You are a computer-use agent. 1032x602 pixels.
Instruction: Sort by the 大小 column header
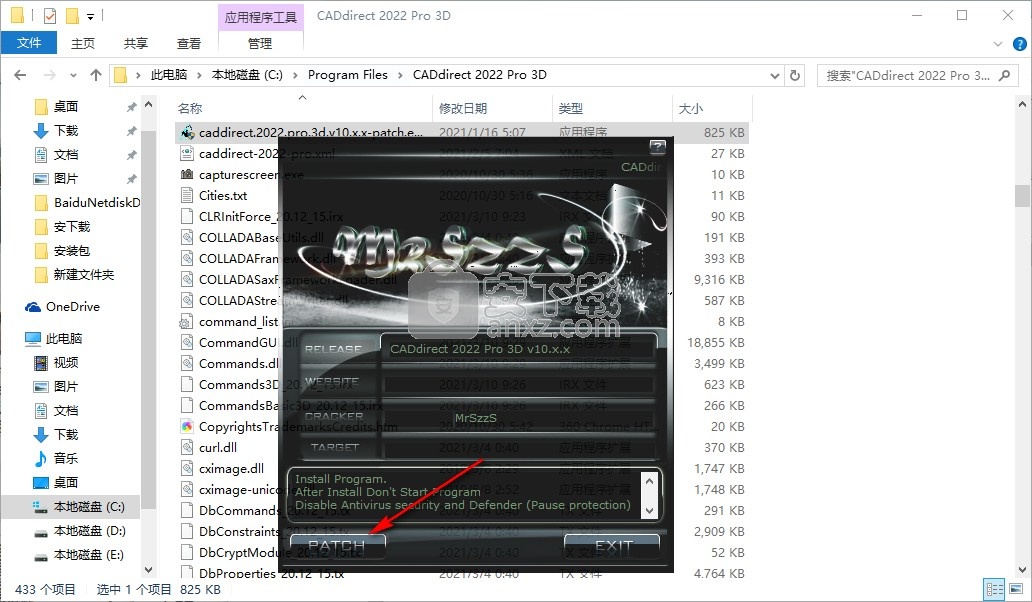click(x=690, y=109)
